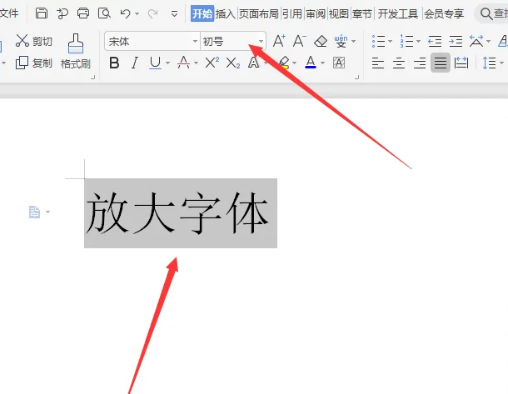
Task: Expand the line spacing dropdown arrow
Action: tap(502, 63)
